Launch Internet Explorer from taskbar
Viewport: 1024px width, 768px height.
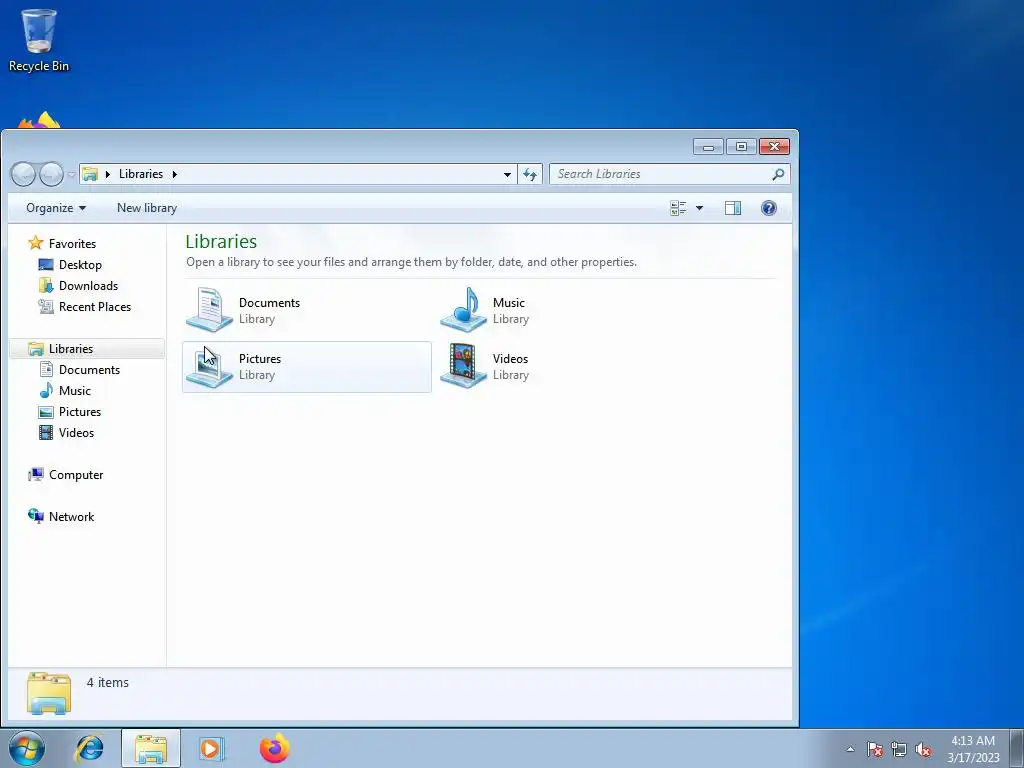click(89, 748)
